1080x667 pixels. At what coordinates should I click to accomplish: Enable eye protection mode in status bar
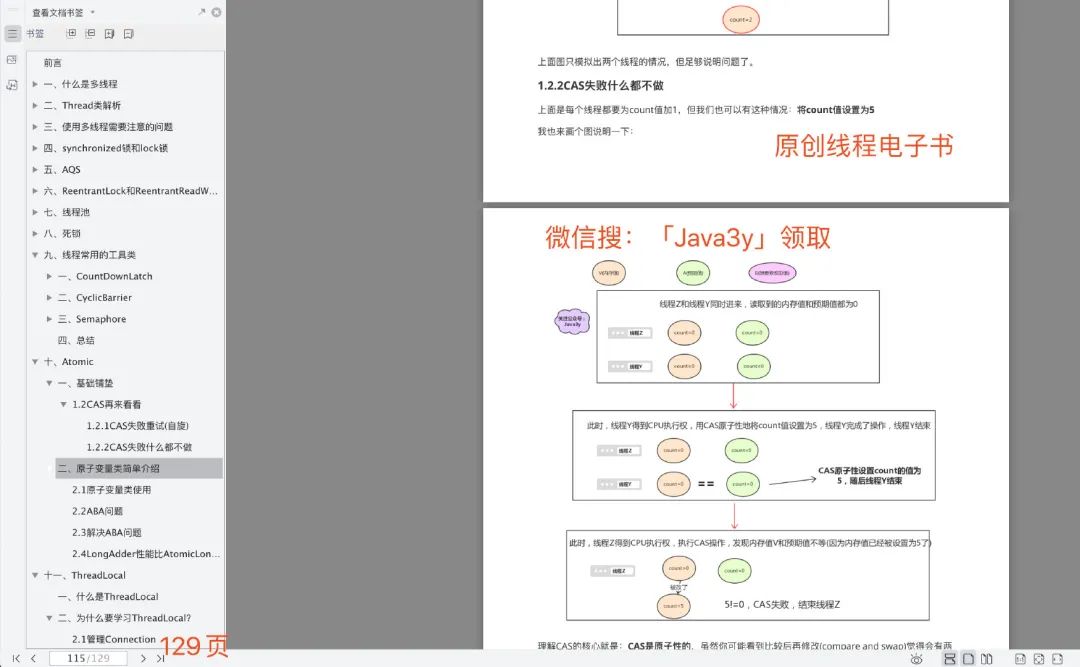917,660
